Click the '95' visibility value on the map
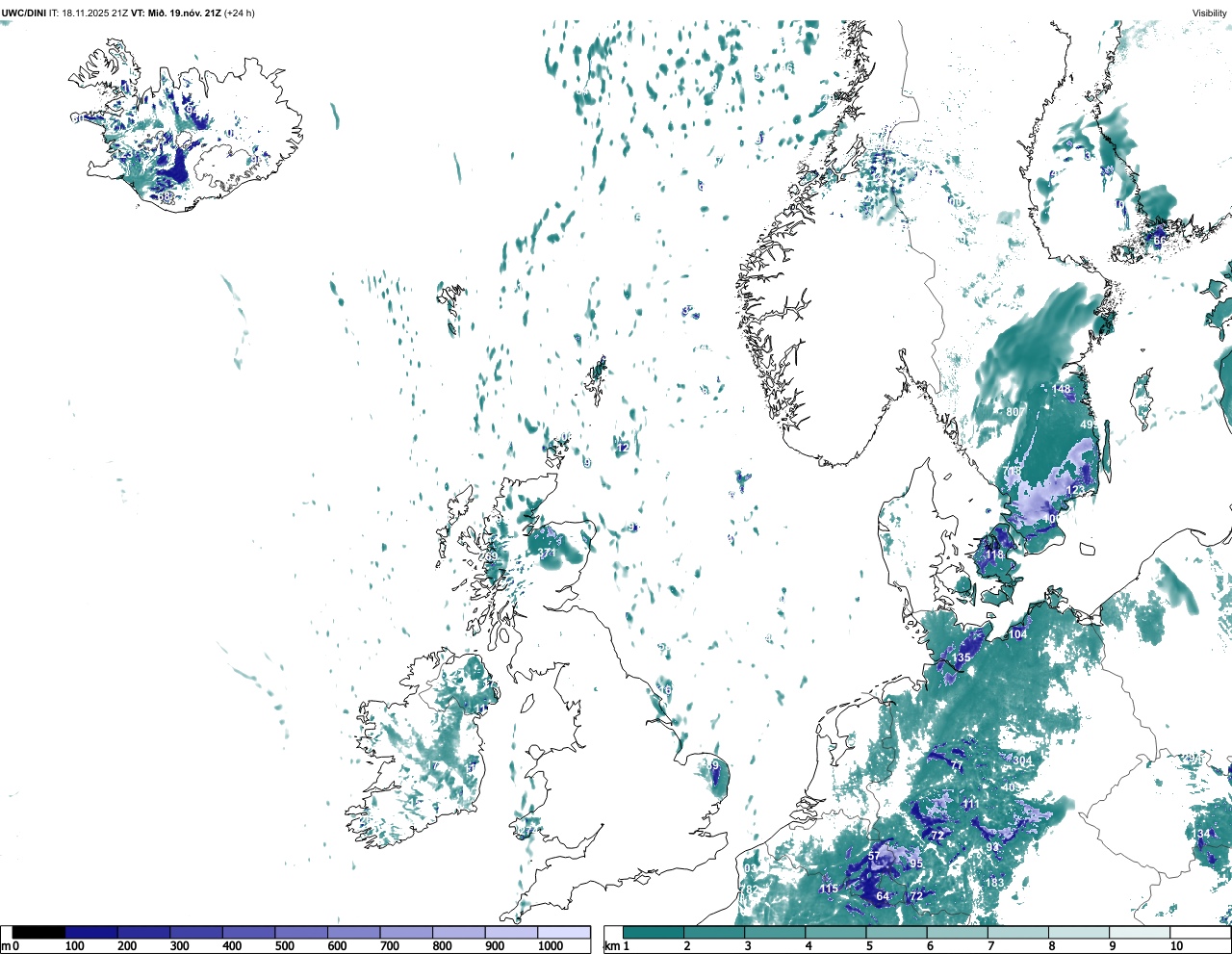The width and height of the screenshot is (1232, 954). tap(916, 864)
